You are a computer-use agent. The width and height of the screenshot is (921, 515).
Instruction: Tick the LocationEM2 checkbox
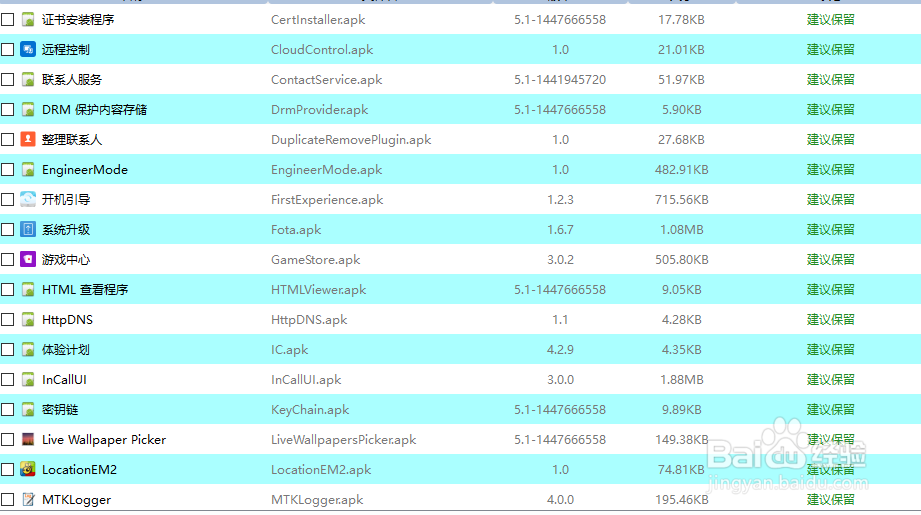coord(8,469)
